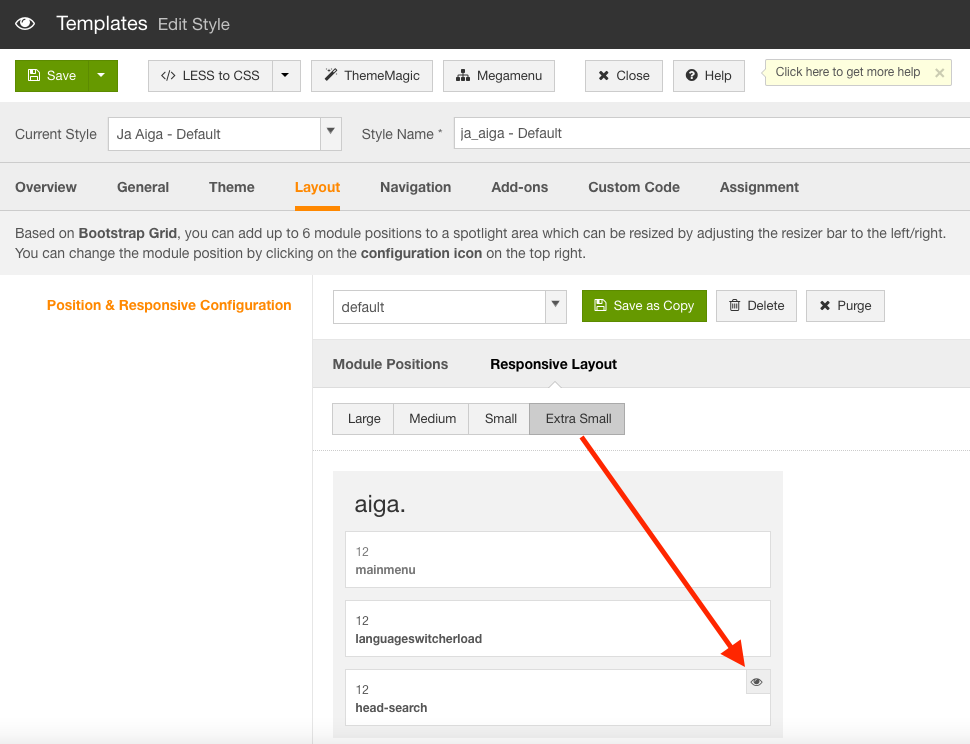Click the languageswitcherload position block

click(558, 628)
